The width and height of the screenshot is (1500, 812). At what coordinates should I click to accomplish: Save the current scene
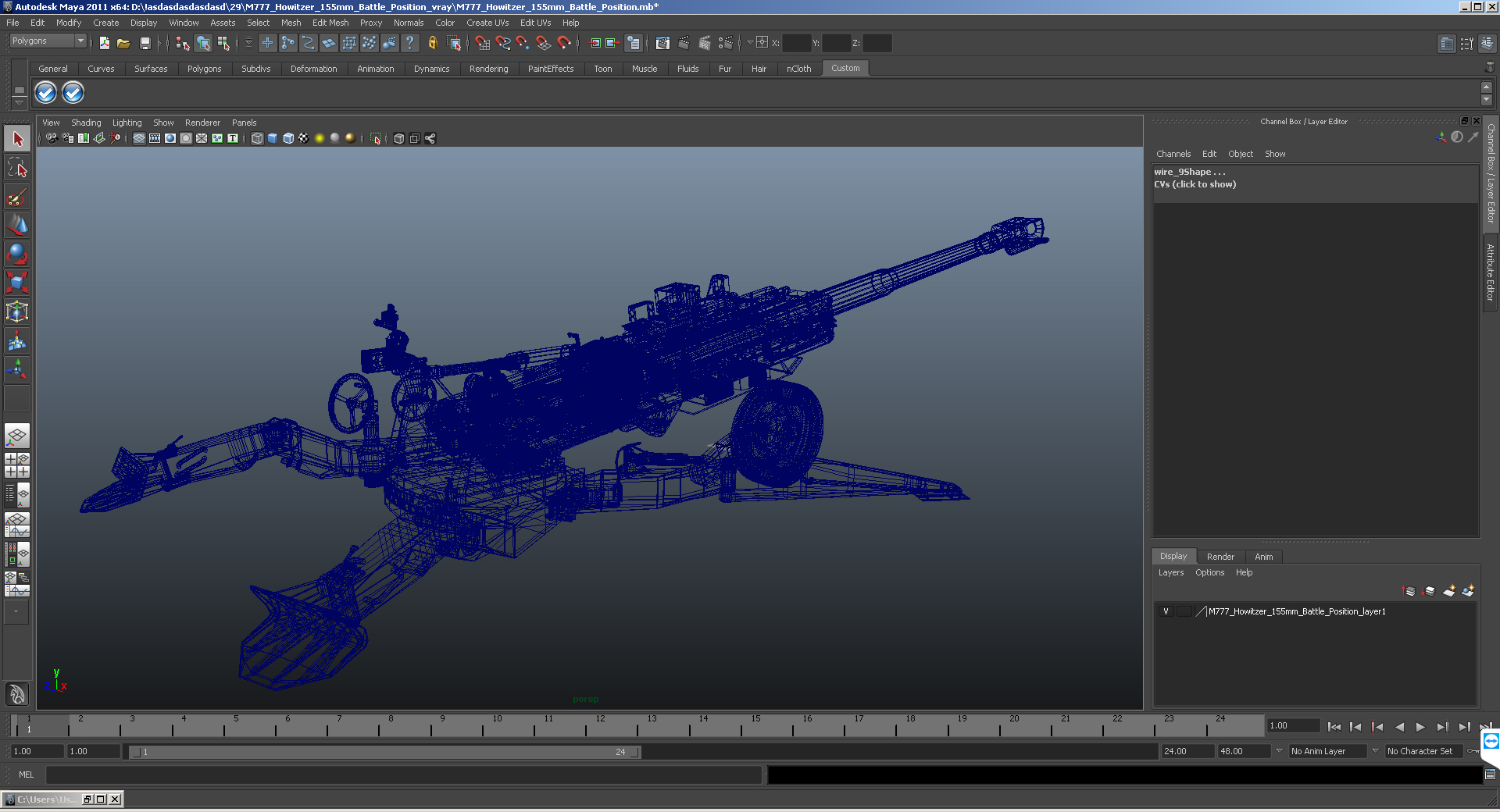coord(145,43)
